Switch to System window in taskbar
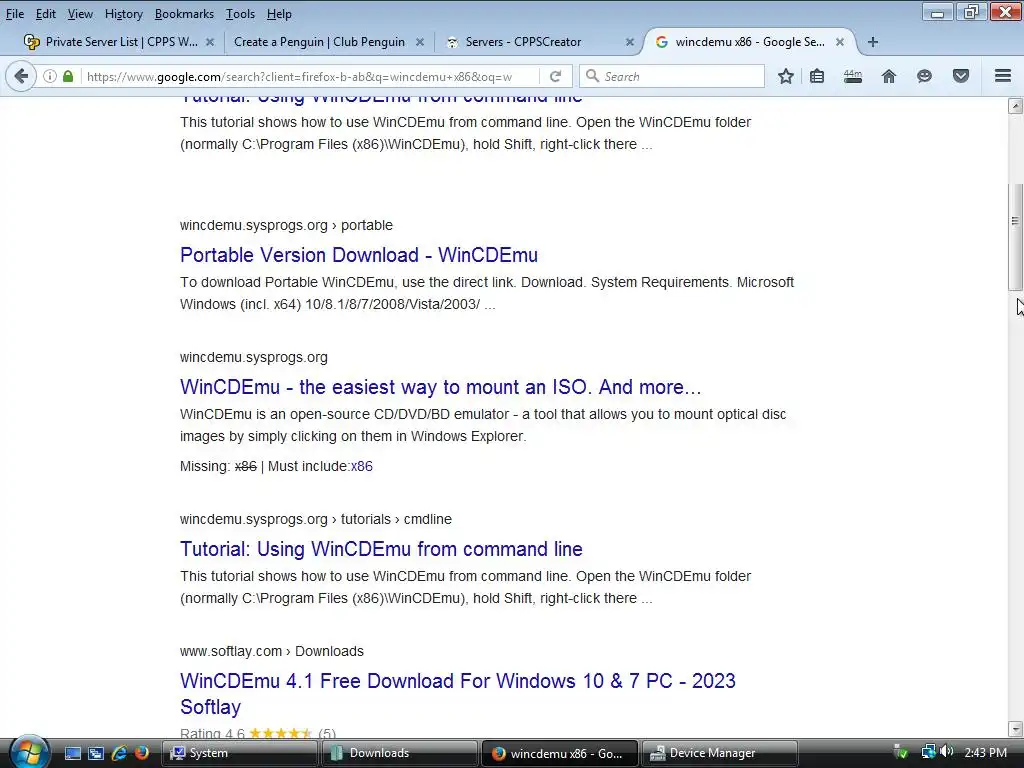The height and width of the screenshot is (768, 1024). pos(239,753)
